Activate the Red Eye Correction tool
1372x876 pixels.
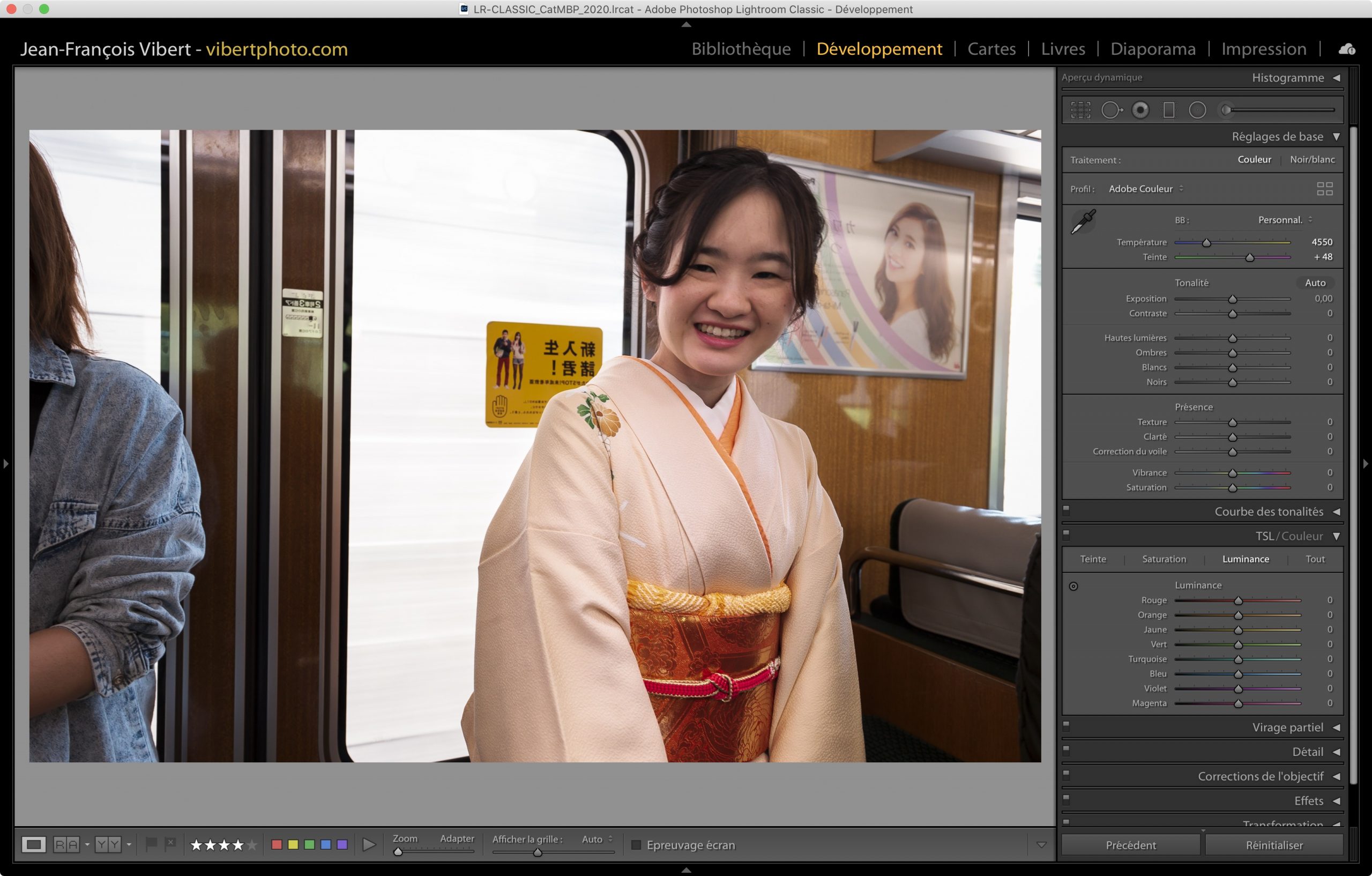(x=1140, y=110)
